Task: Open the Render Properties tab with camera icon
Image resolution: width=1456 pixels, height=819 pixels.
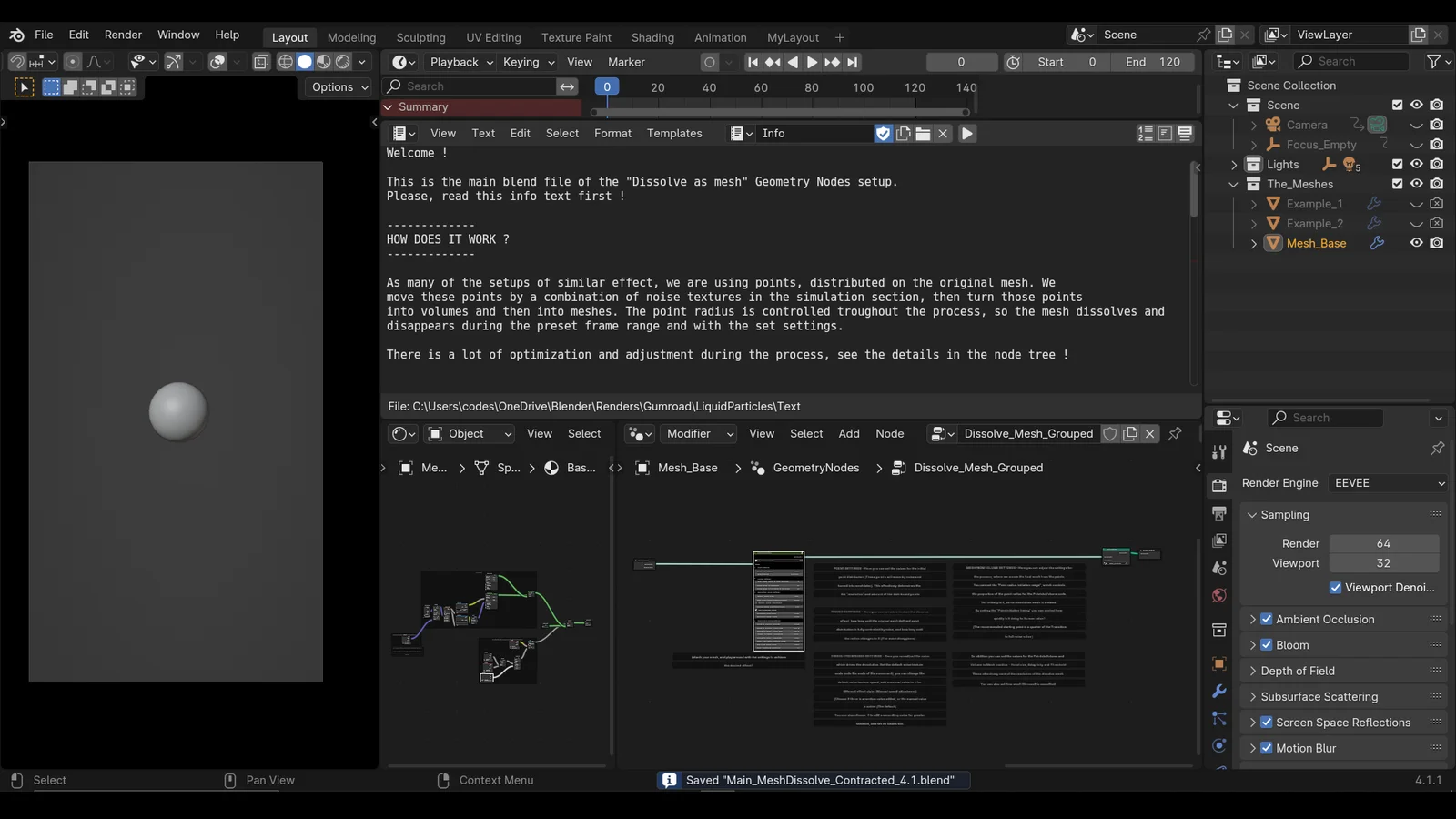Action: click(1219, 486)
